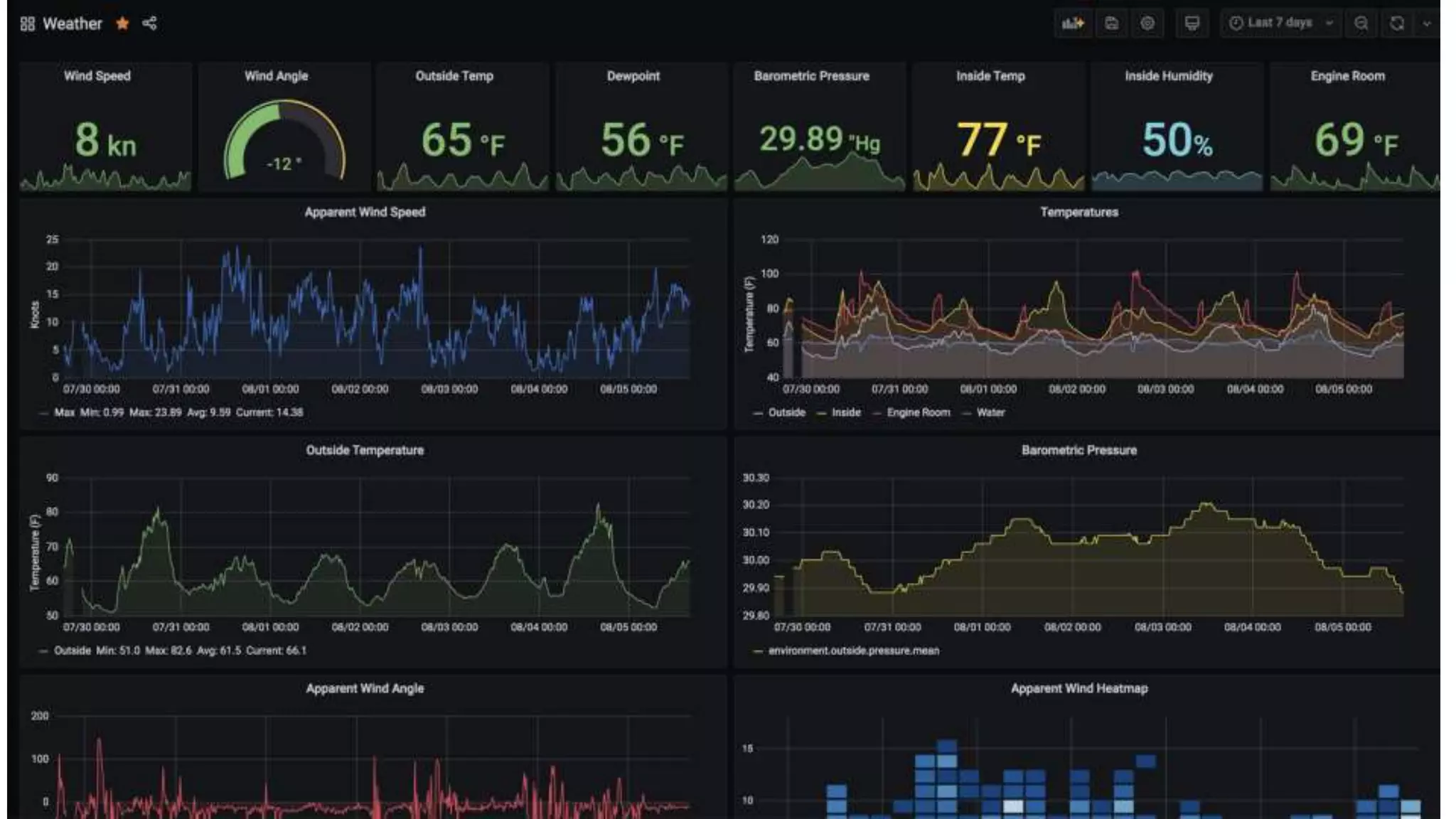Expand the refresh interval dropdown arrow
1456x819 pixels.
click(x=1426, y=23)
